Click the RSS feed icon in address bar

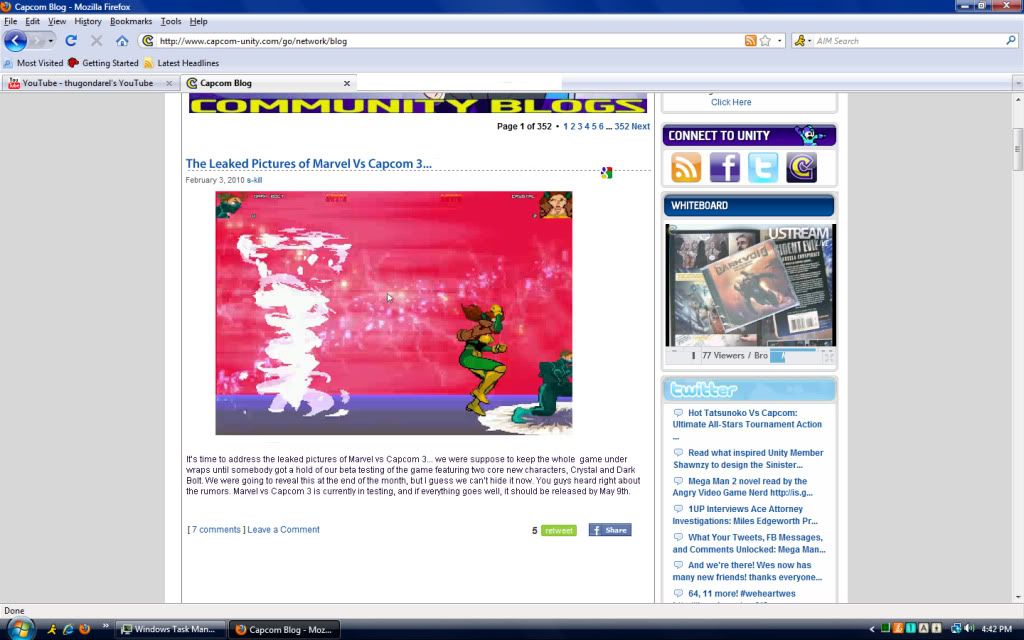750,40
